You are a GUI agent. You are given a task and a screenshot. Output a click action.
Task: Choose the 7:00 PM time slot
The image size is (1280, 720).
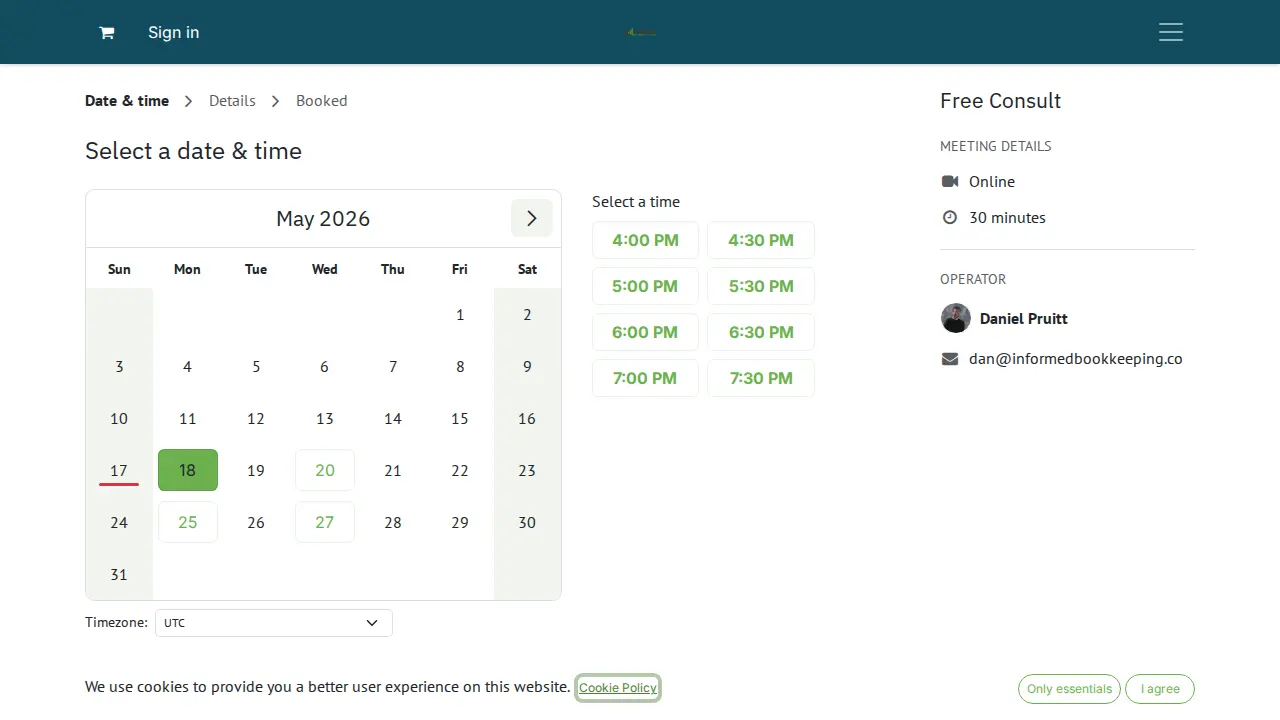645,378
